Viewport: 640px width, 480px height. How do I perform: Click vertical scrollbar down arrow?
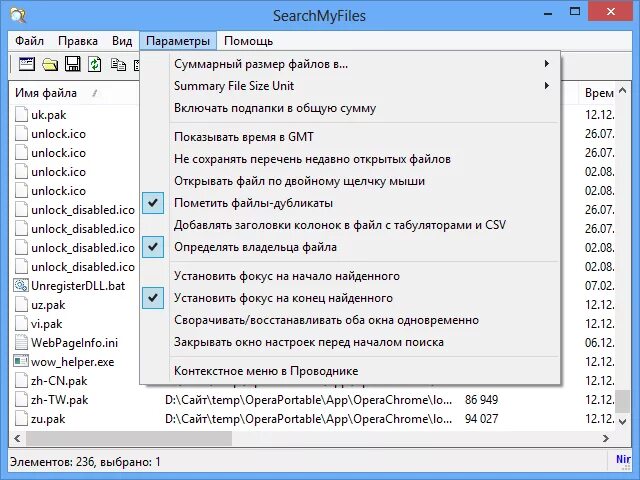tap(622, 422)
